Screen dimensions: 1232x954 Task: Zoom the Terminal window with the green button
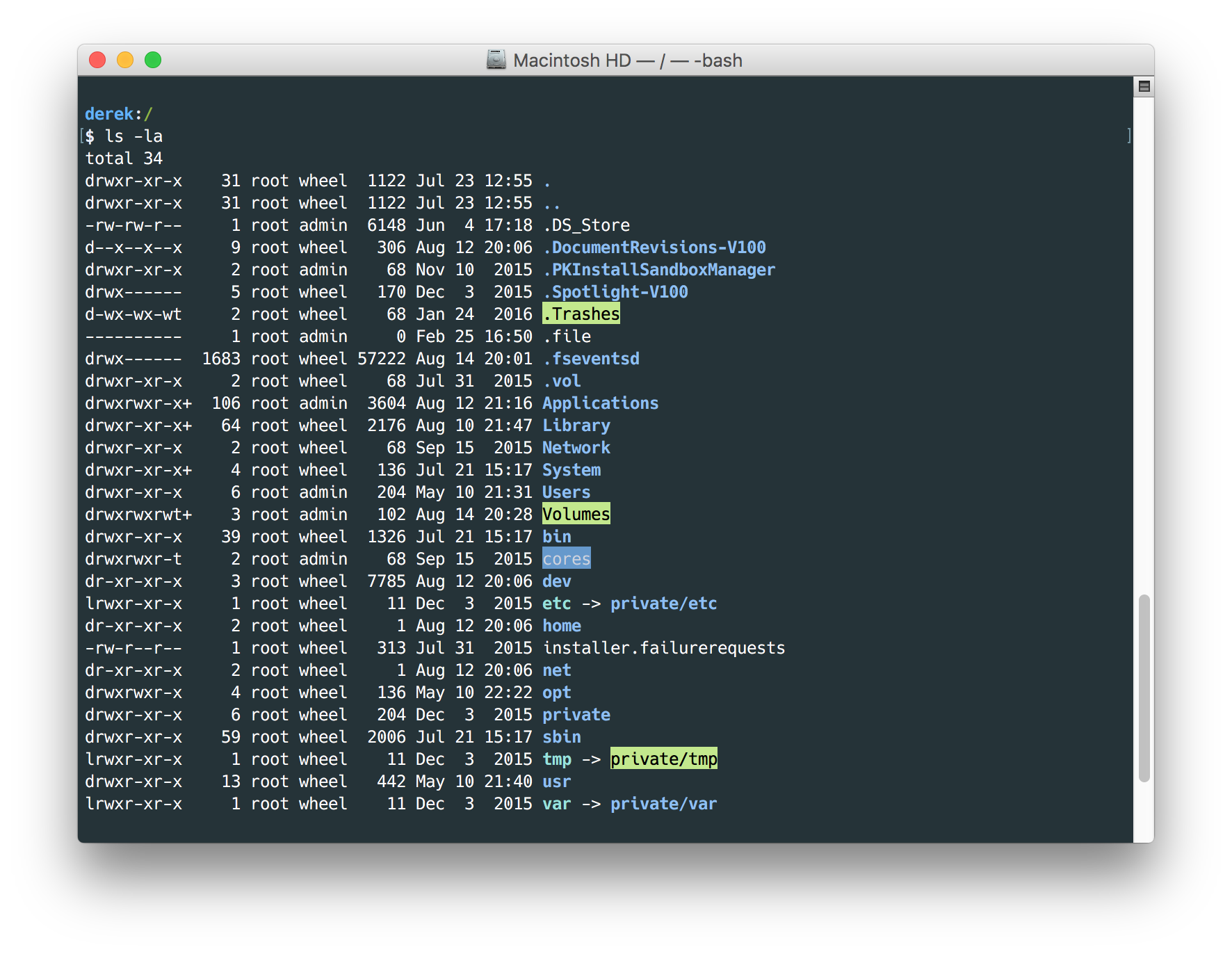(x=153, y=60)
